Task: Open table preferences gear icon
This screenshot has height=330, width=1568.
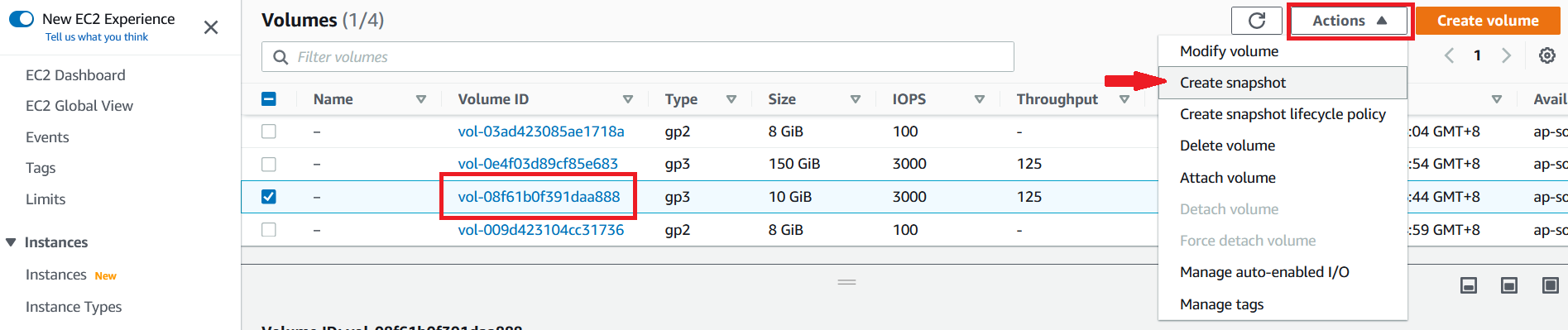Action: coord(1546,55)
